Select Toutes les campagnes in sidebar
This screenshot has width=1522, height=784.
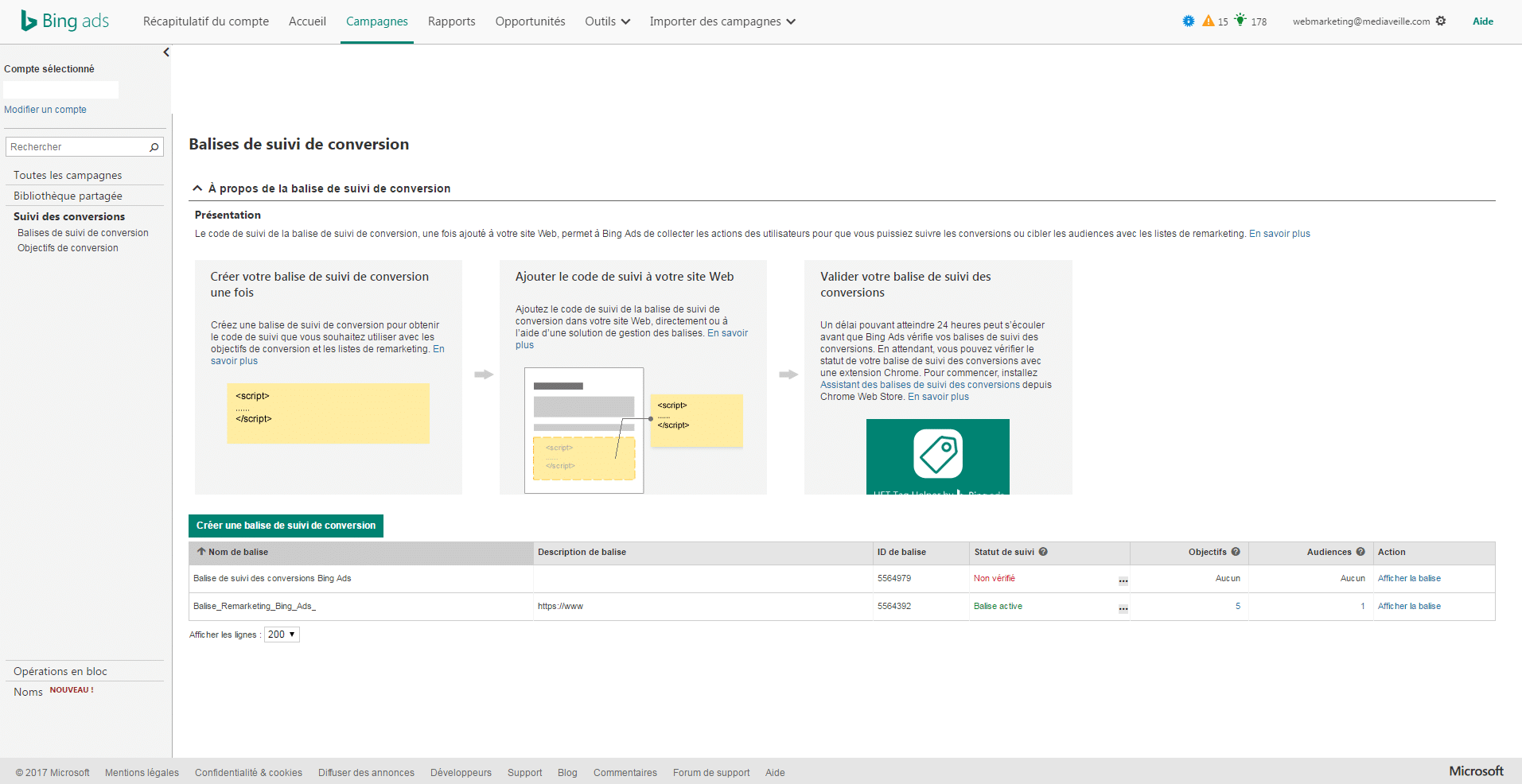[68, 175]
